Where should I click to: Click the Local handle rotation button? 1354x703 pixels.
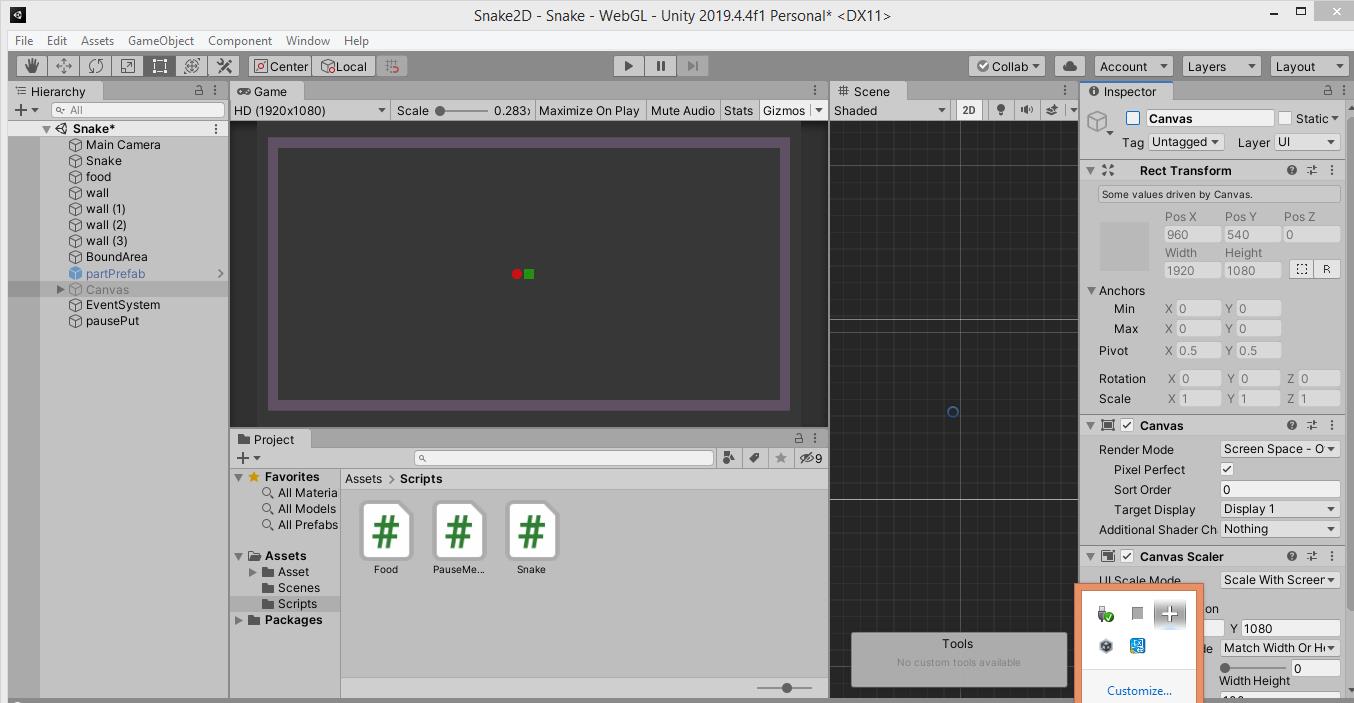343,66
